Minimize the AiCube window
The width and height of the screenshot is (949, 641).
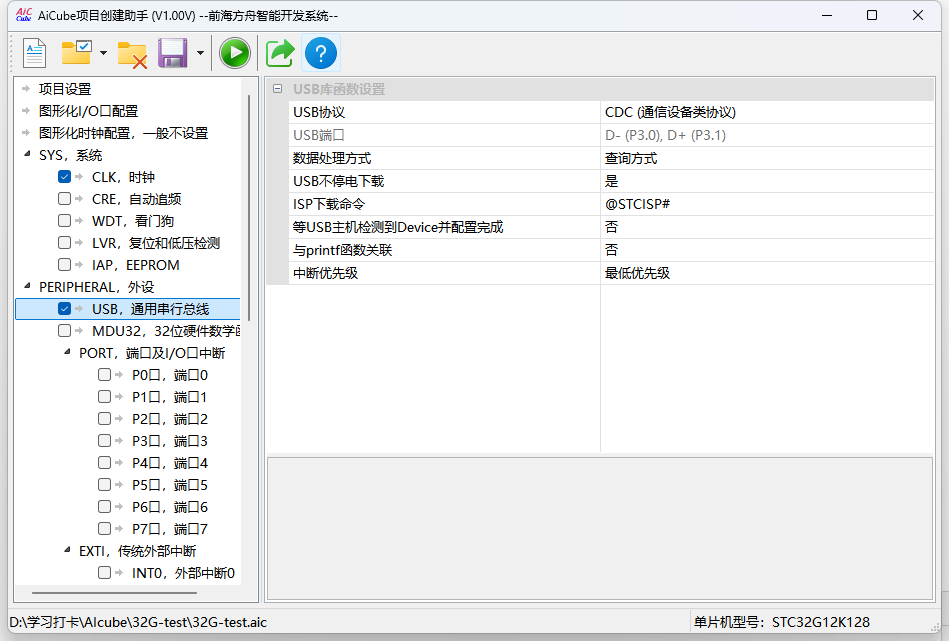pyautogui.click(x=827, y=15)
